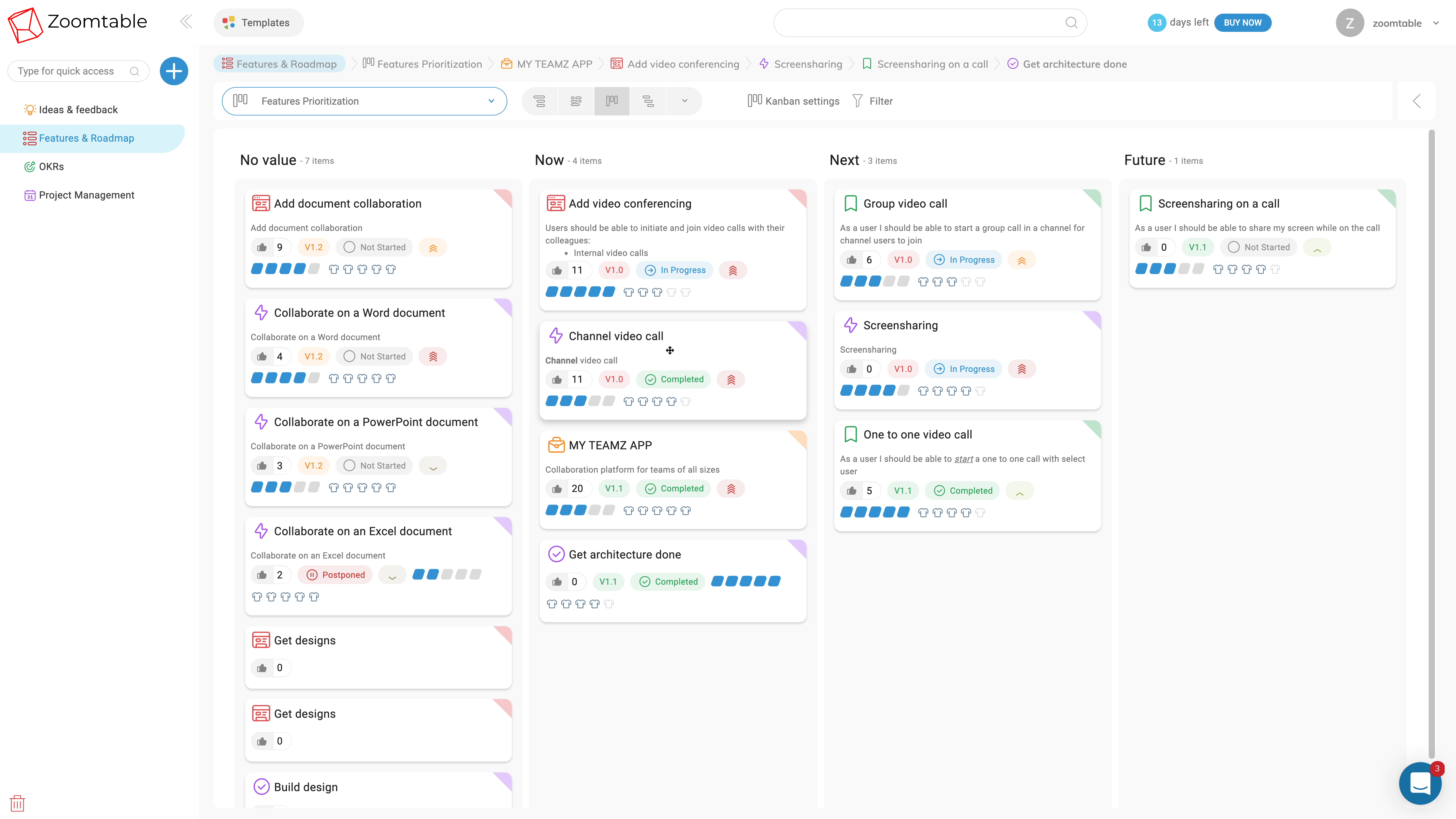The width and height of the screenshot is (1456, 819).
Task: Like the Add document collaboration card
Action: [261, 247]
